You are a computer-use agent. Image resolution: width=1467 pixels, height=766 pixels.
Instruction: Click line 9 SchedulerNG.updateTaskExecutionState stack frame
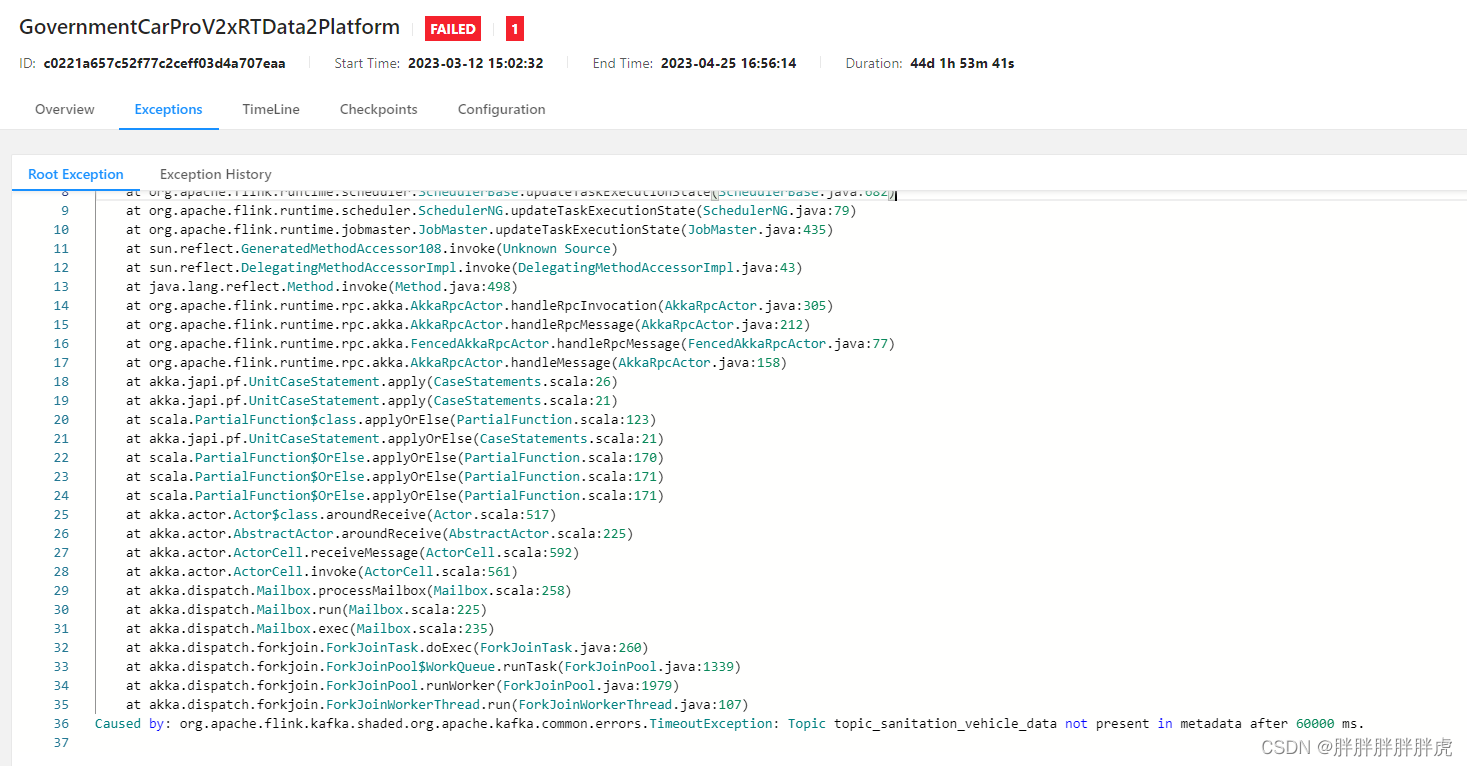(491, 211)
